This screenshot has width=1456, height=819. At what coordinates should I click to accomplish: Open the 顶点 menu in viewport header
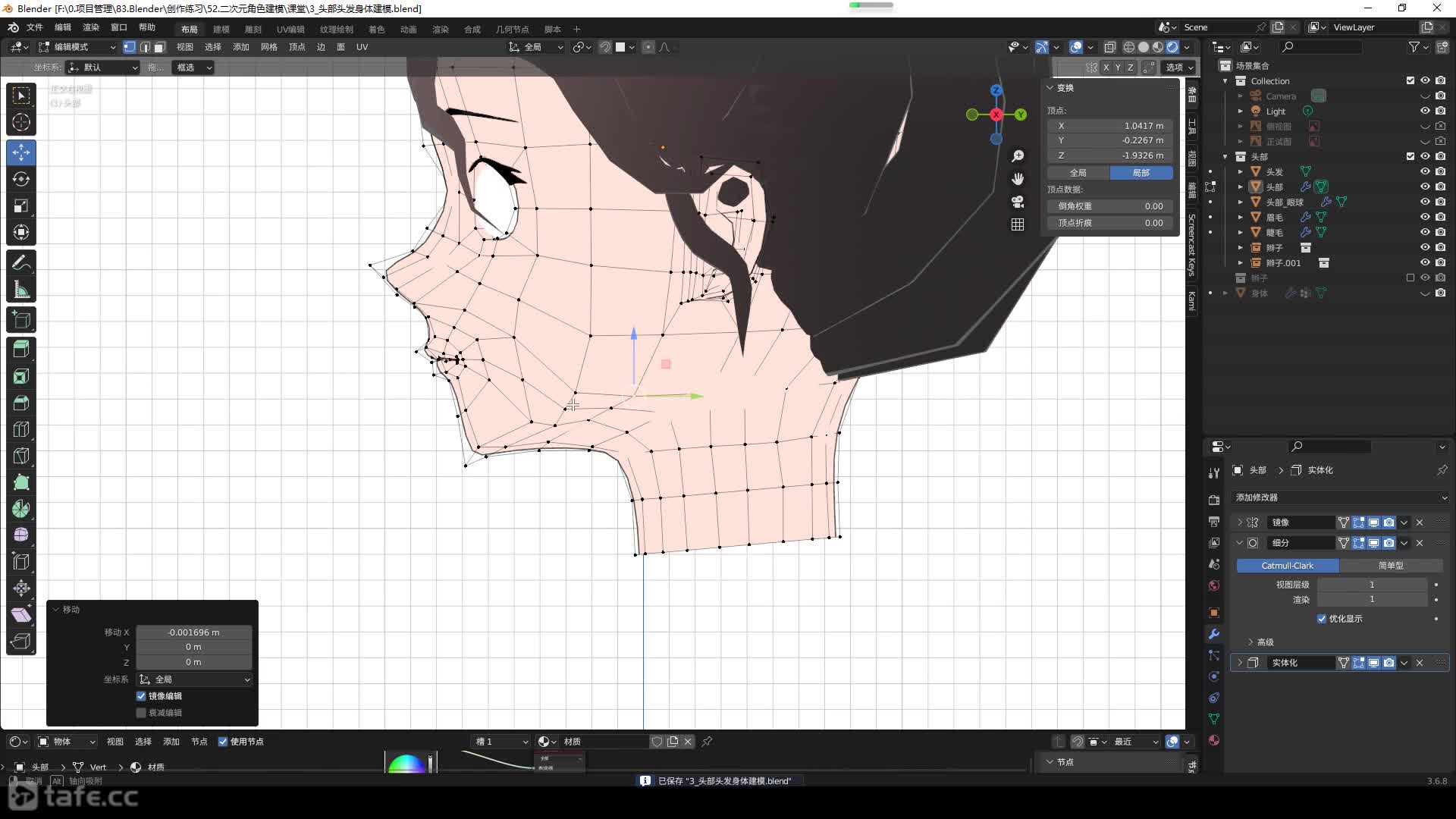pyautogui.click(x=297, y=47)
